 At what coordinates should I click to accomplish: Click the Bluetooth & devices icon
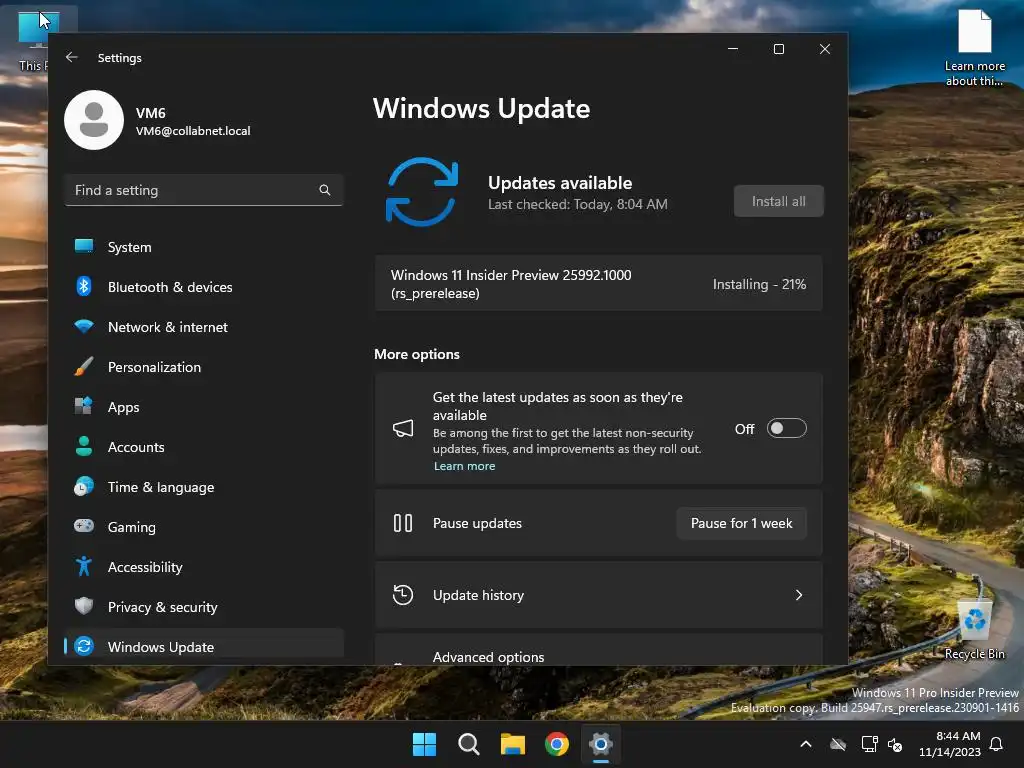pos(84,286)
